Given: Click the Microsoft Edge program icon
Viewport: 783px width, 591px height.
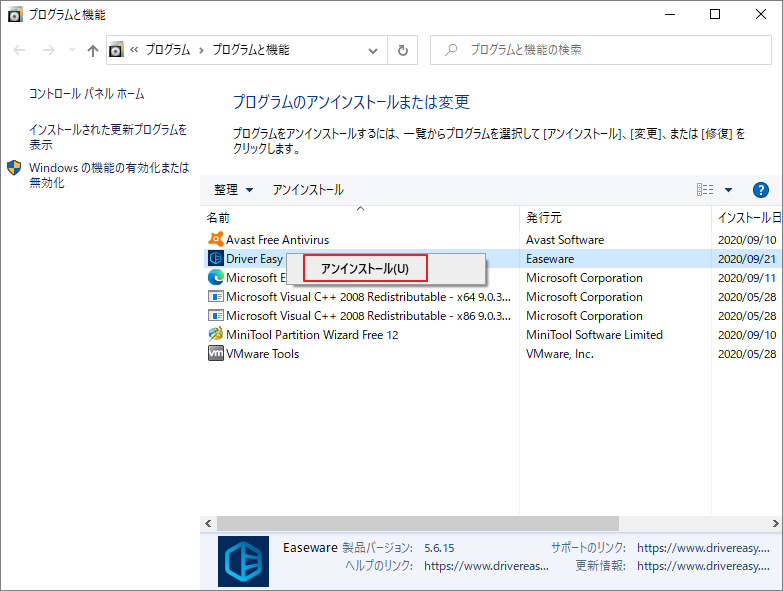Looking at the screenshot, I should [x=216, y=278].
